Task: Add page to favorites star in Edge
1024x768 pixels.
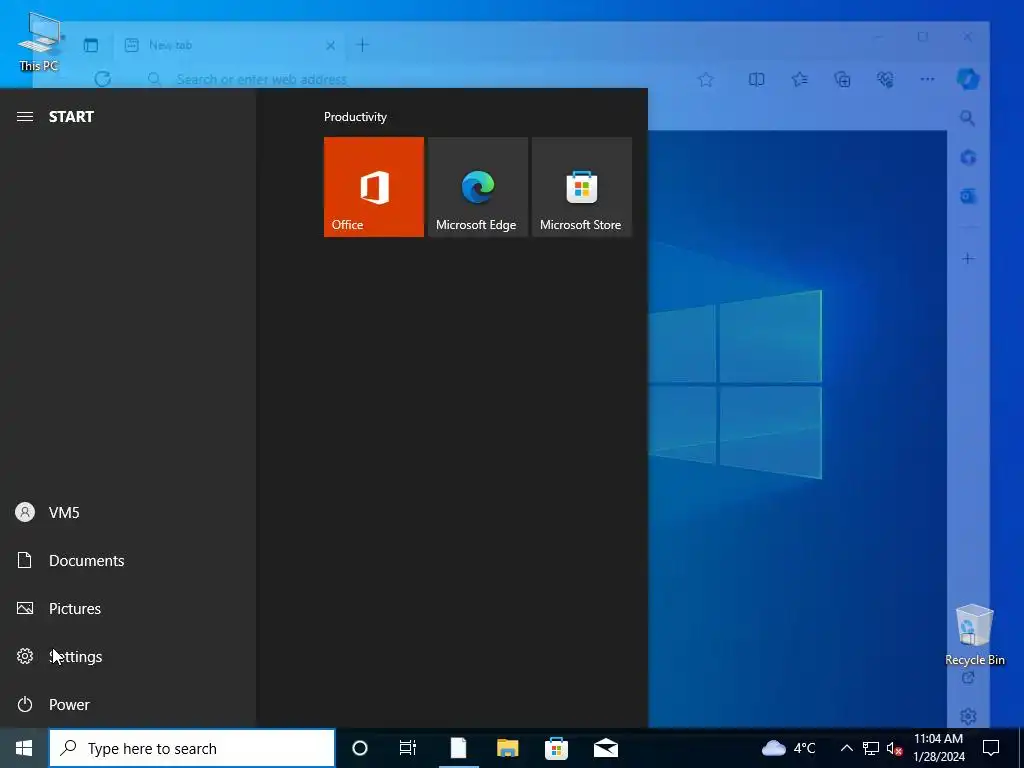Action: pyautogui.click(x=705, y=79)
